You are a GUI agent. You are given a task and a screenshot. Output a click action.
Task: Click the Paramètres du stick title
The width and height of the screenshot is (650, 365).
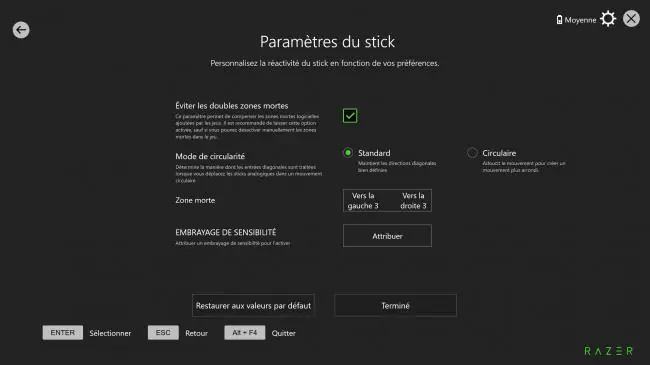tap(327, 42)
